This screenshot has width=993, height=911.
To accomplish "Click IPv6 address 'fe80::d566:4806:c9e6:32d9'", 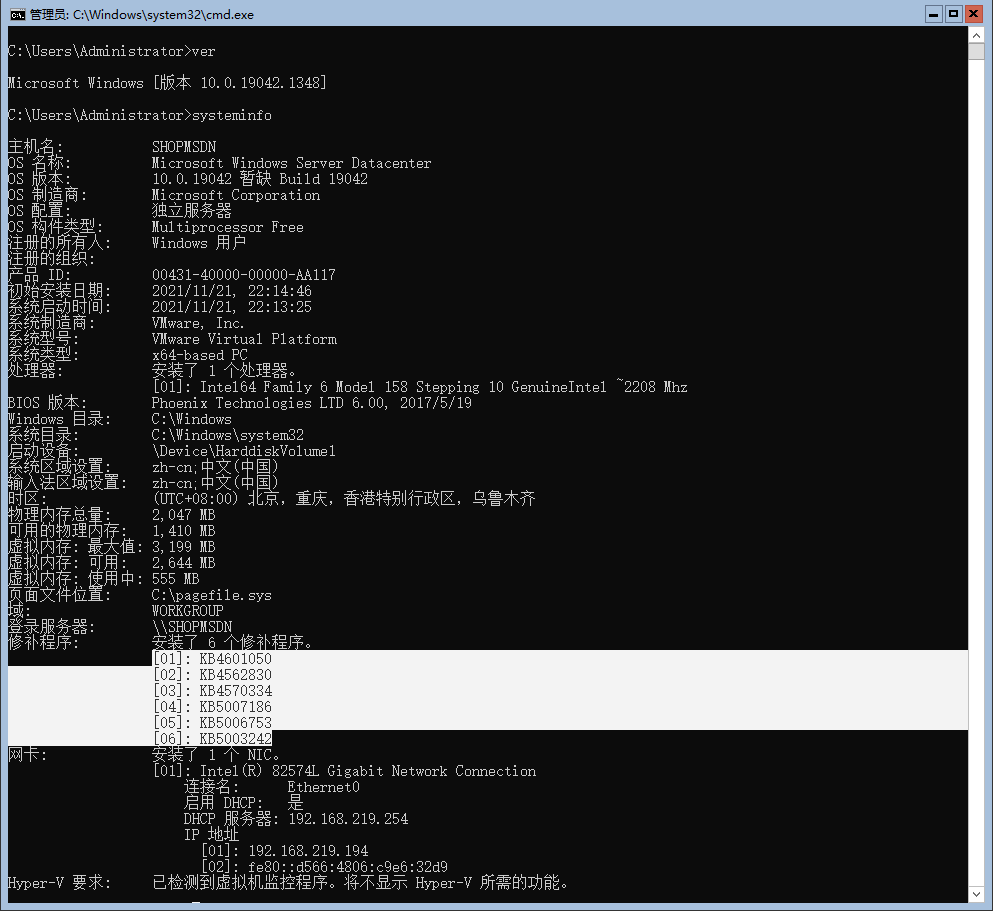I will point(348,867).
